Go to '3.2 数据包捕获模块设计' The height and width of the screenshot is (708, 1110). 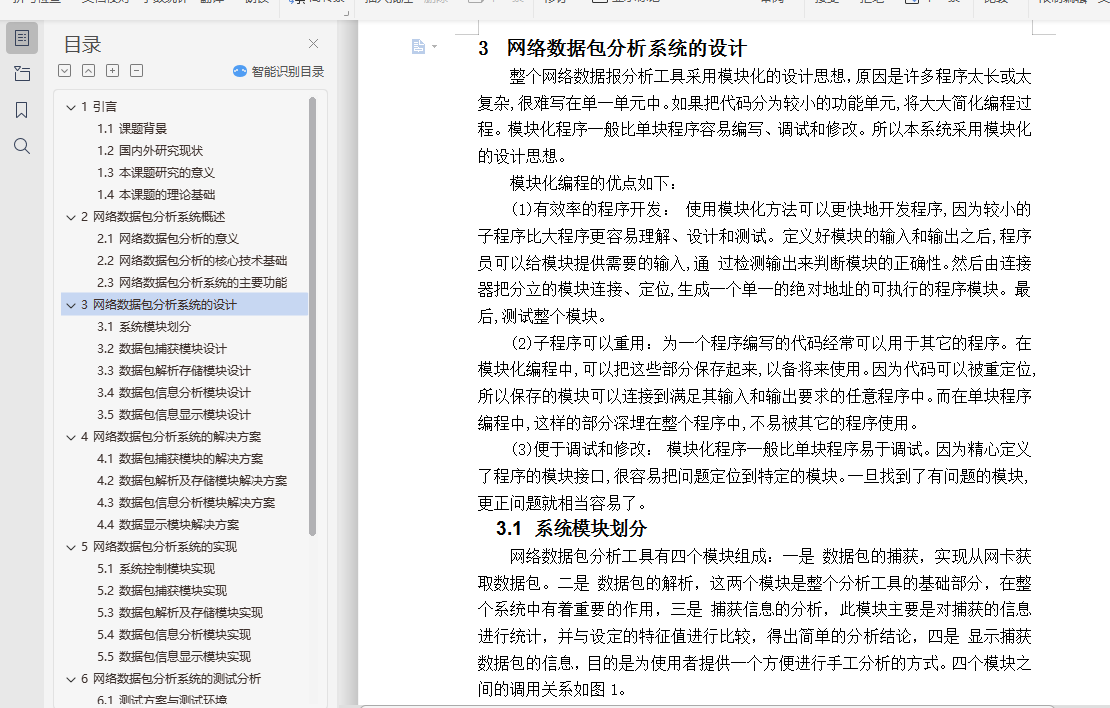click(162, 348)
